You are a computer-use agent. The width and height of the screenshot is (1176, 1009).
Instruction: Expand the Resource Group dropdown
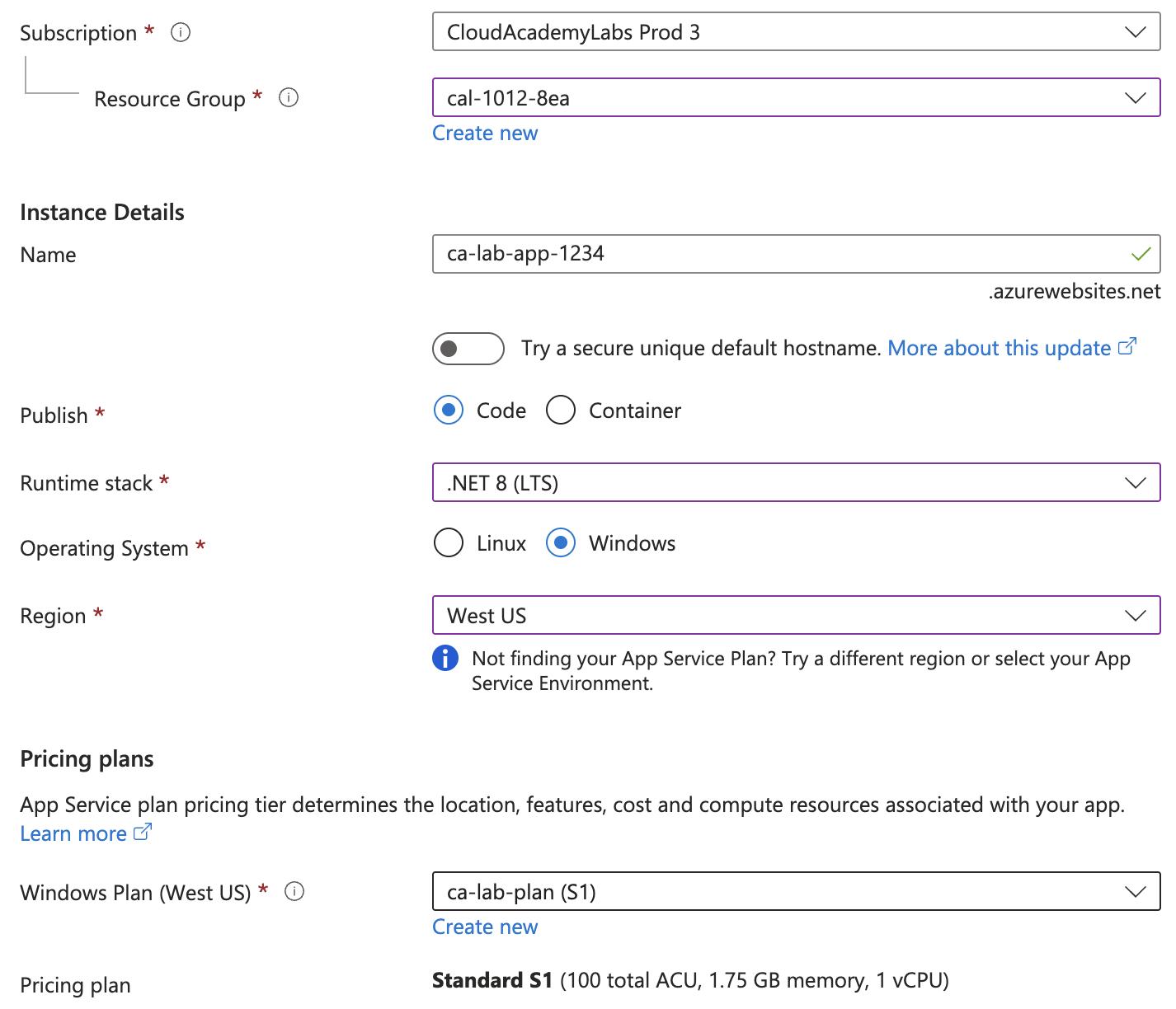click(796, 98)
